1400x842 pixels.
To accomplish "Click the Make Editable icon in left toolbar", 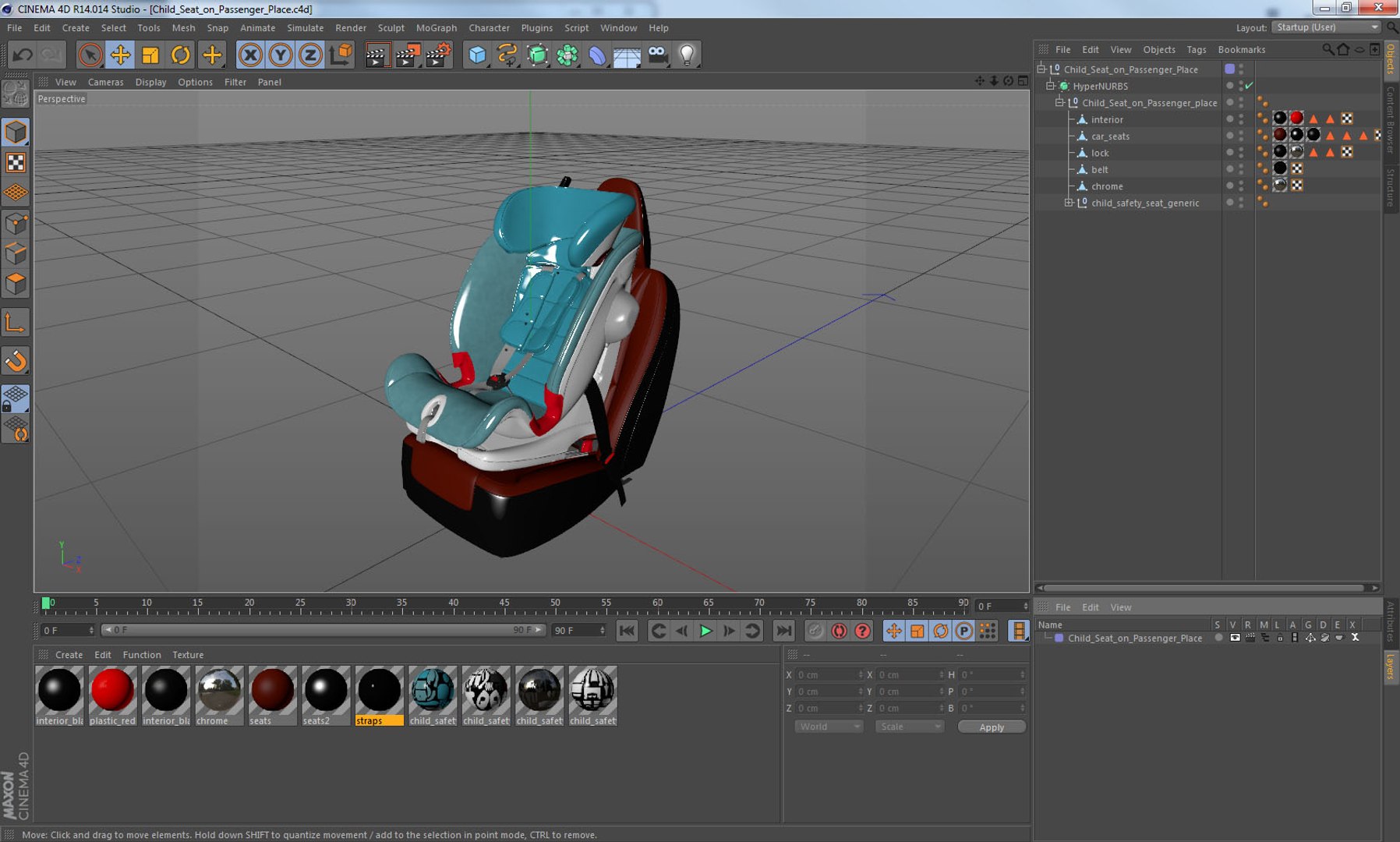I will pos(16,94).
